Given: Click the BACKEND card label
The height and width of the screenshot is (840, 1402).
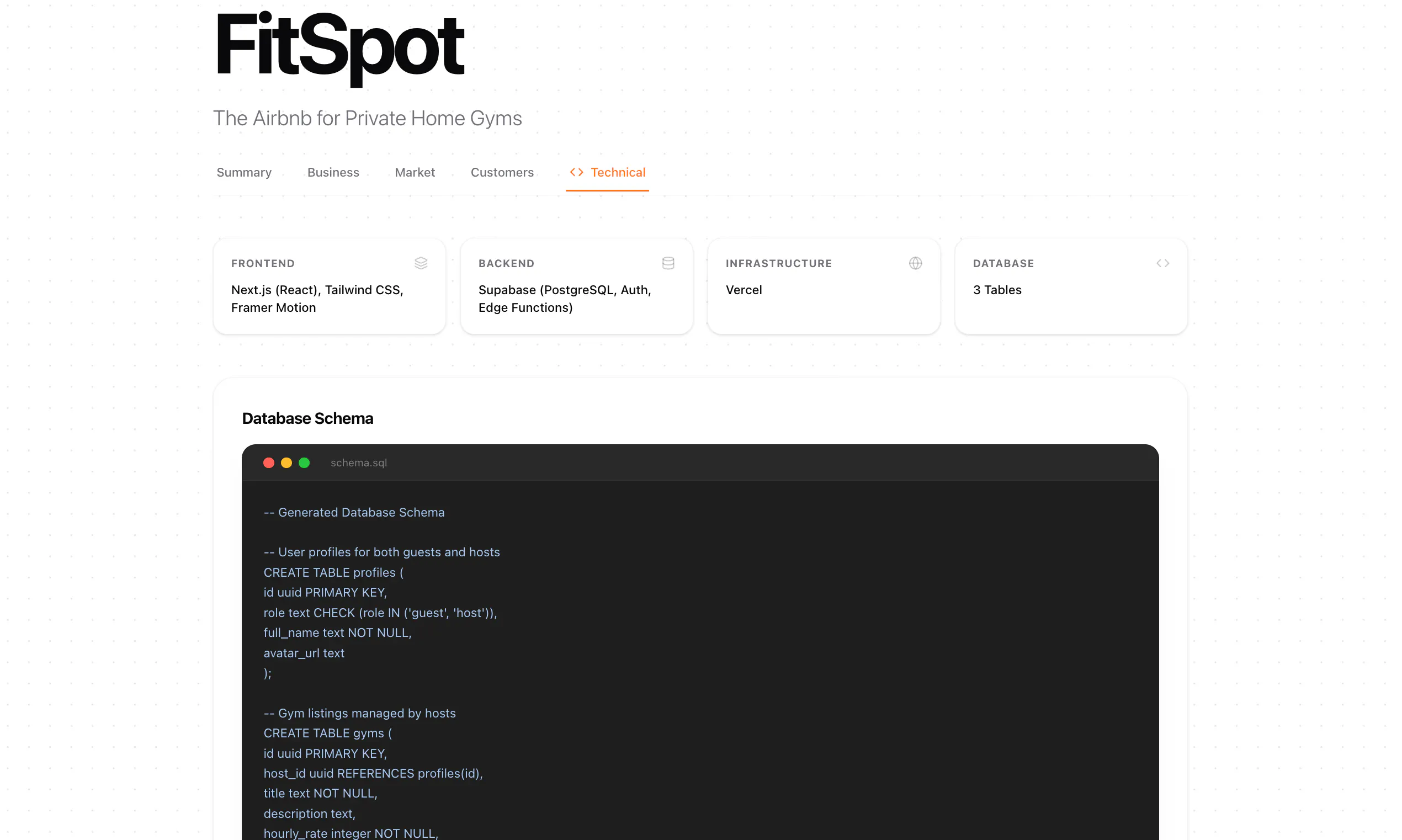Looking at the screenshot, I should 506,264.
